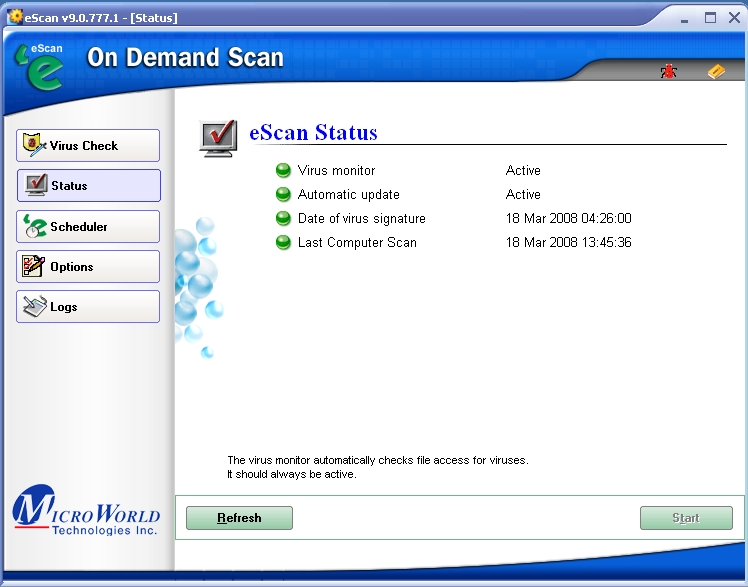This screenshot has height=587, width=748.
Task: Click the red bug icon
Action: 668,71
